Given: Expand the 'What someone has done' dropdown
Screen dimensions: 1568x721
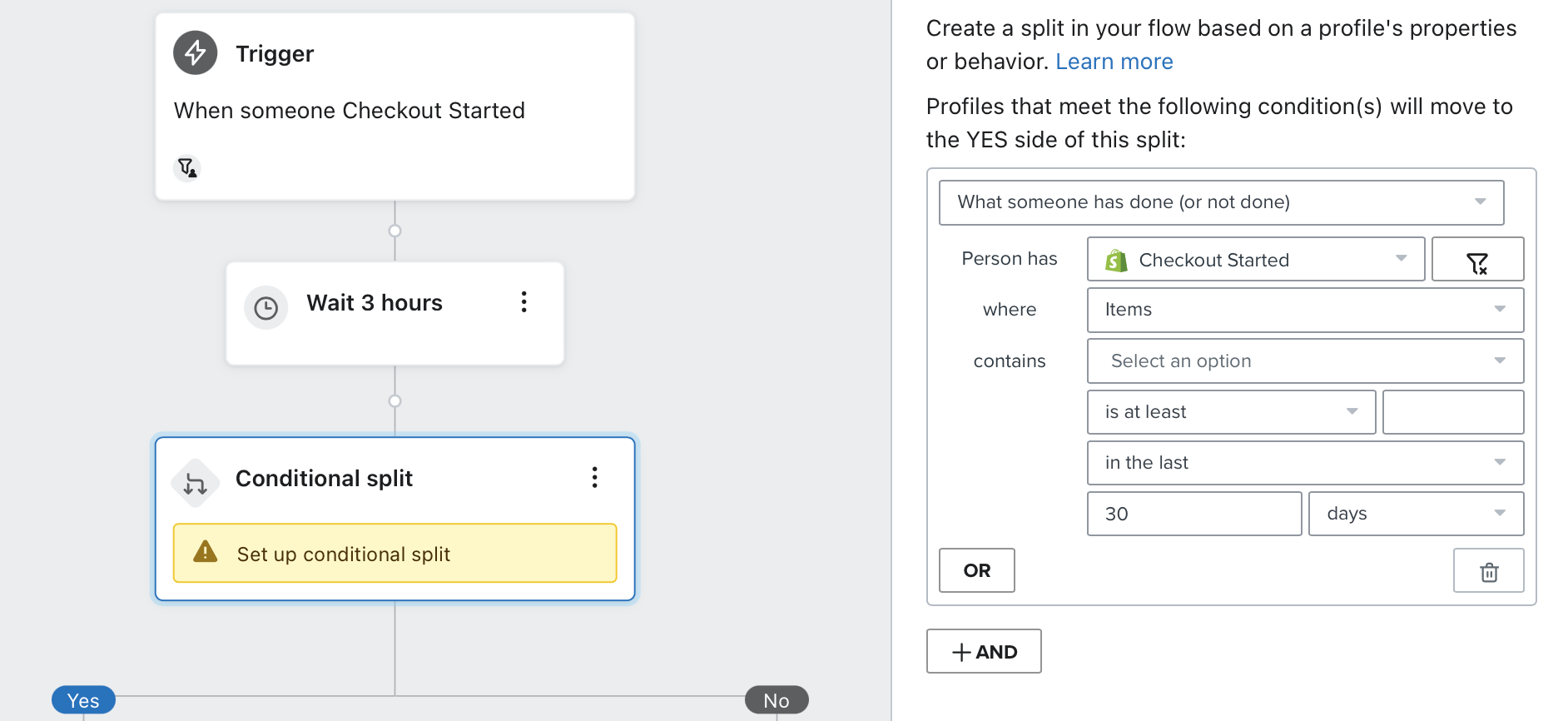Looking at the screenshot, I should click(x=1221, y=202).
